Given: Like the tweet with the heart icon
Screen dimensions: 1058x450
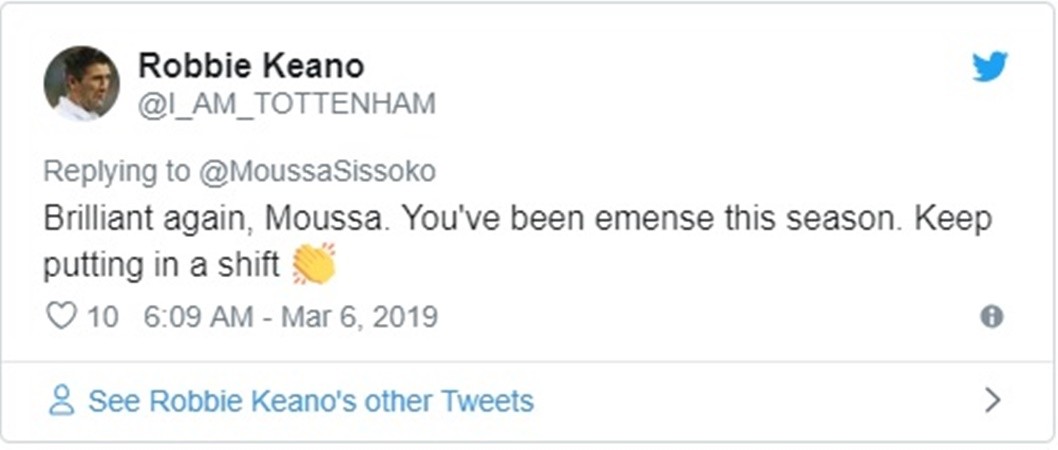Looking at the screenshot, I should pos(62,317).
